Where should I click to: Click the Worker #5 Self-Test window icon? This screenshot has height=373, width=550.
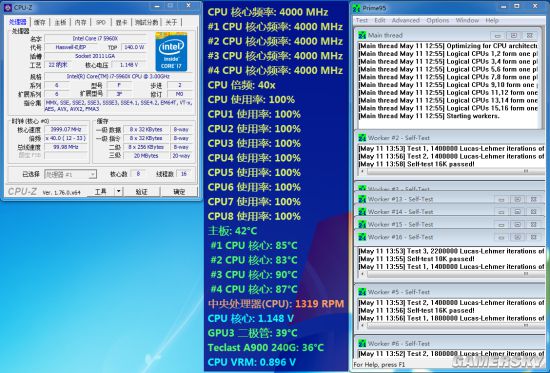(x=362, y=292)
